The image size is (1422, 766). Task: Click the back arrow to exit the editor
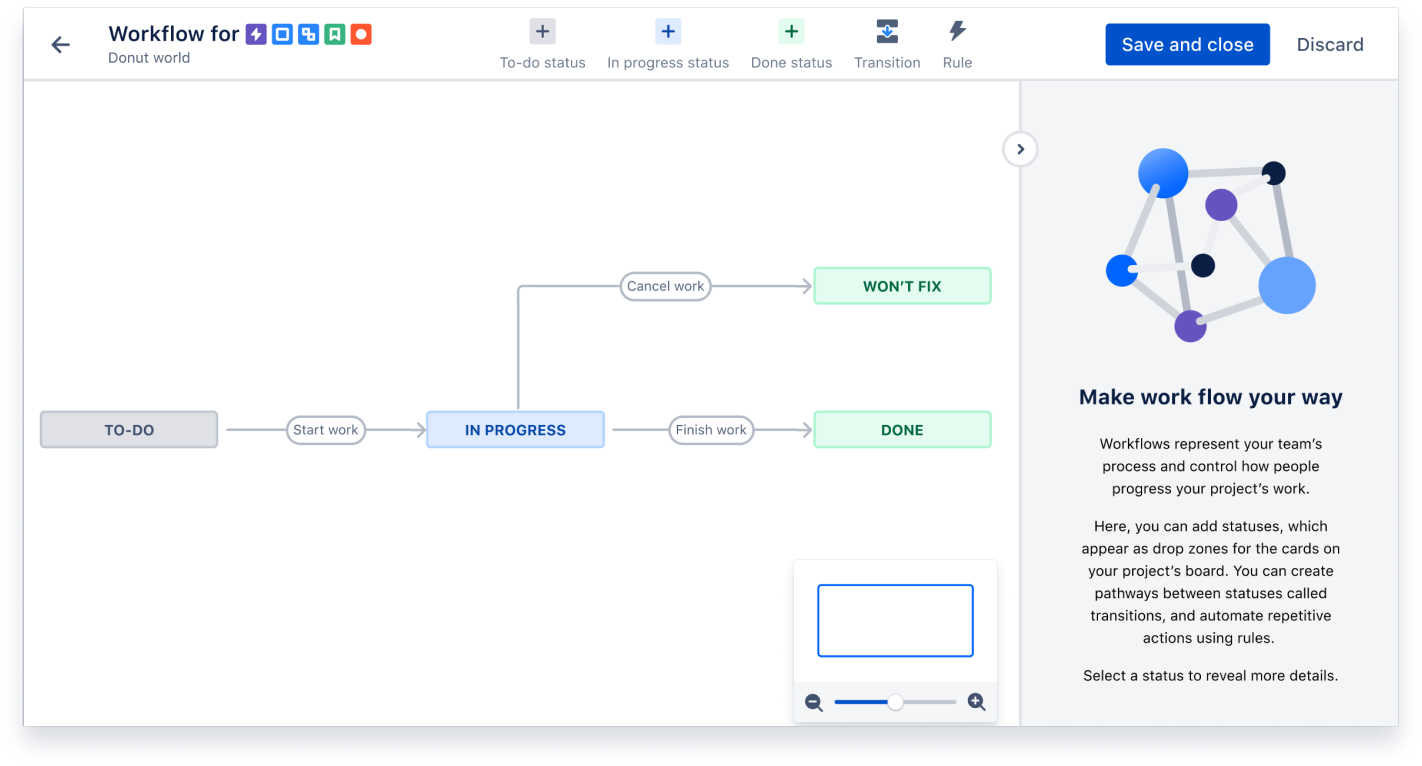60,44
